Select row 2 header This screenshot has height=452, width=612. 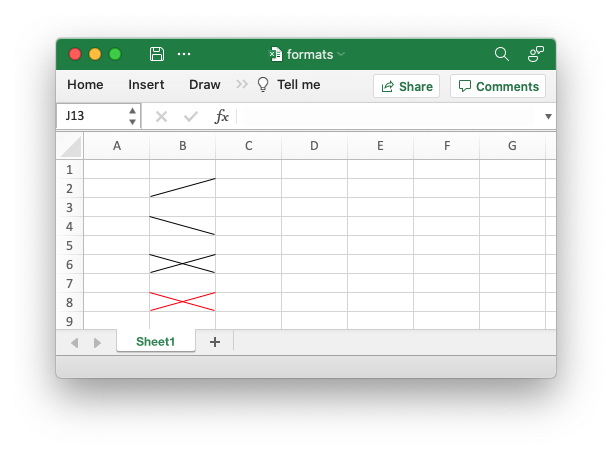coord(69,189)
